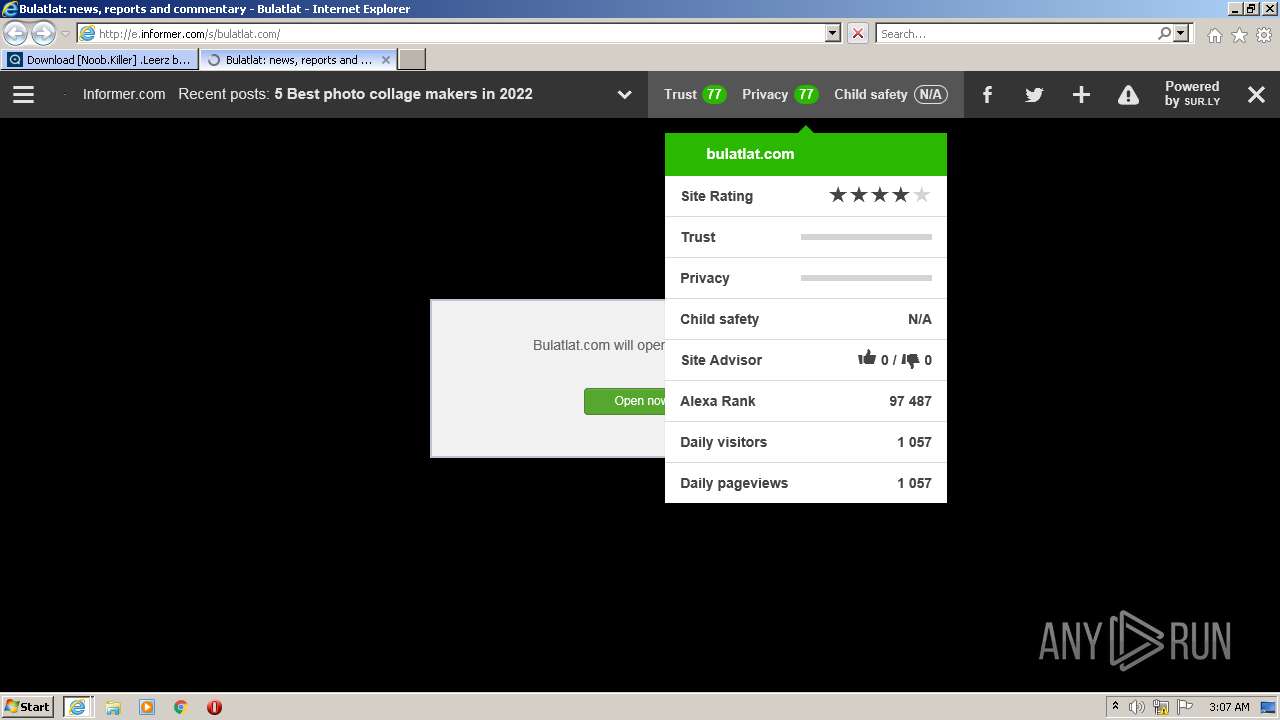The width and height of the screenshot is (1280, 720).
Task: Expand the recent posts dropdown chevron
Action: (624, 95)
